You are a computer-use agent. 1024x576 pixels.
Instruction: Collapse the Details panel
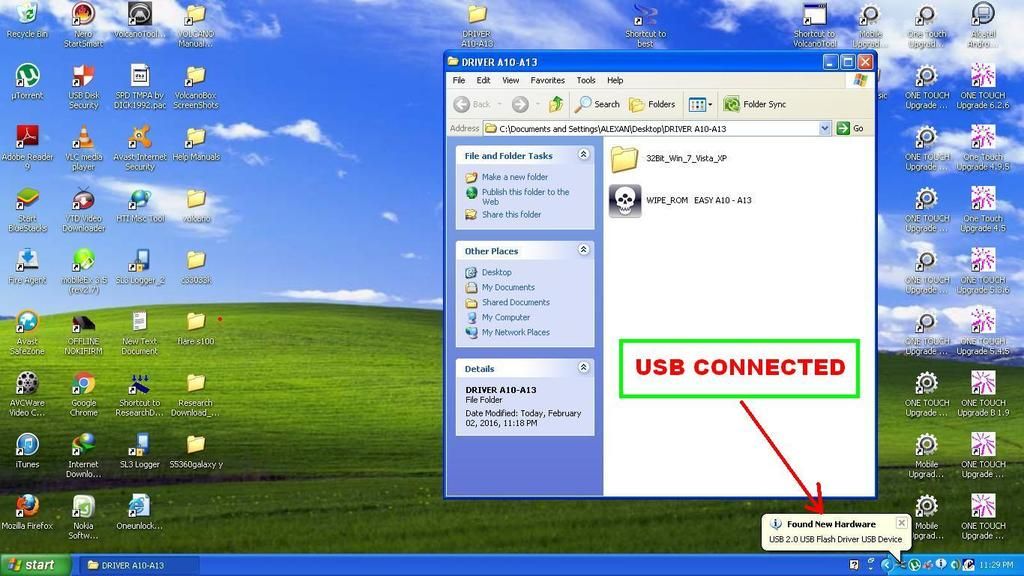click(x=583, y=368)
